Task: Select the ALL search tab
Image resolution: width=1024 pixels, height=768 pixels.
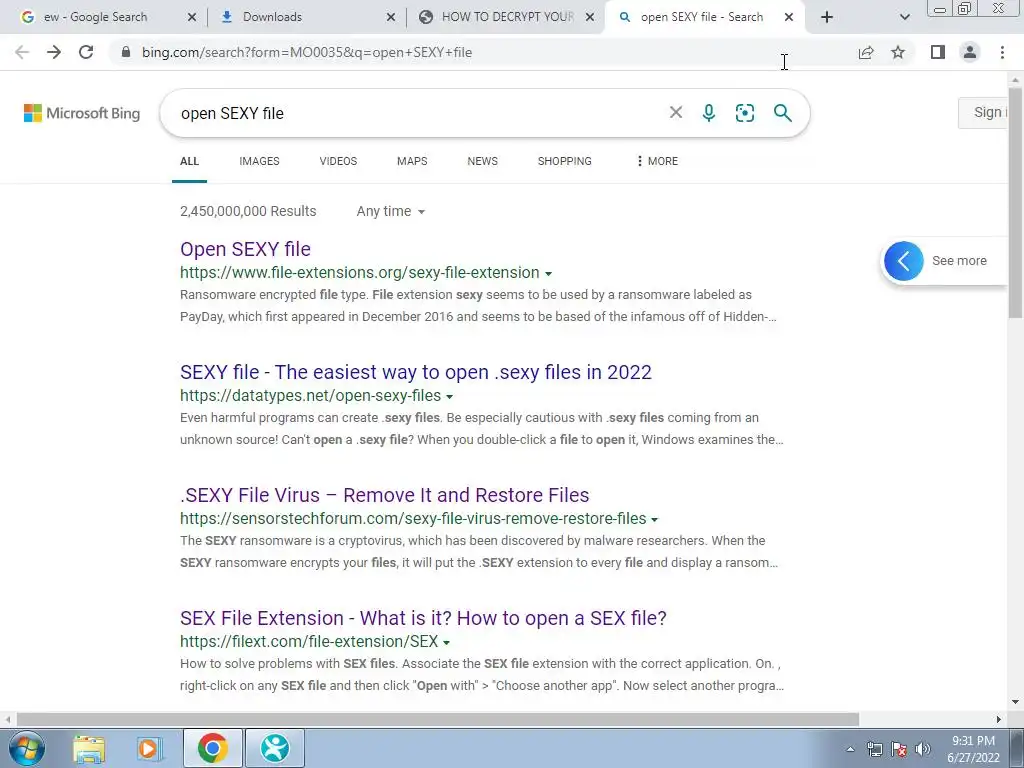Action: (x=189, y=161)
